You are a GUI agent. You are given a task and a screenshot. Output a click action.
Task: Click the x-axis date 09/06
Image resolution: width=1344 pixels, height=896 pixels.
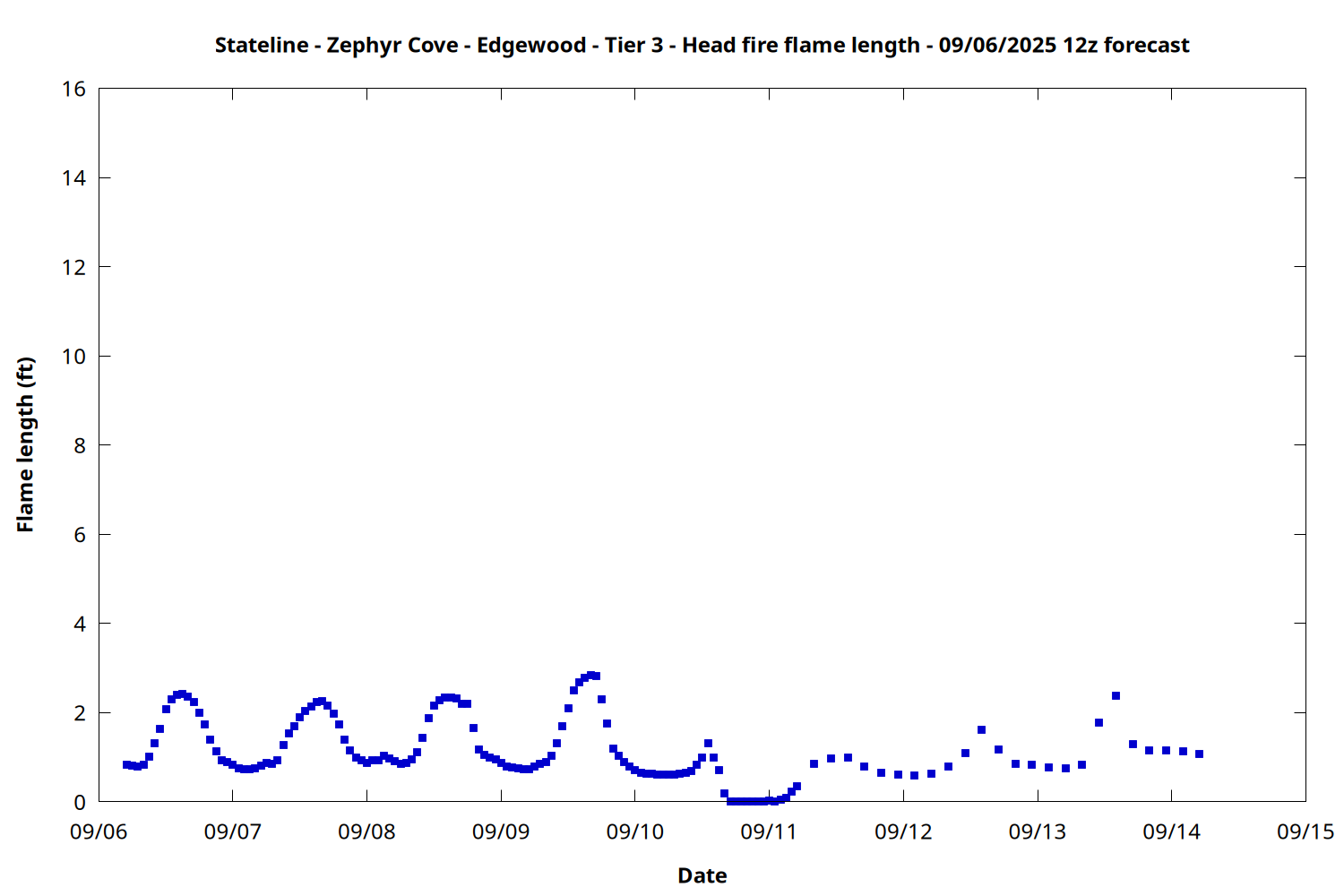(x=99, y=831)
